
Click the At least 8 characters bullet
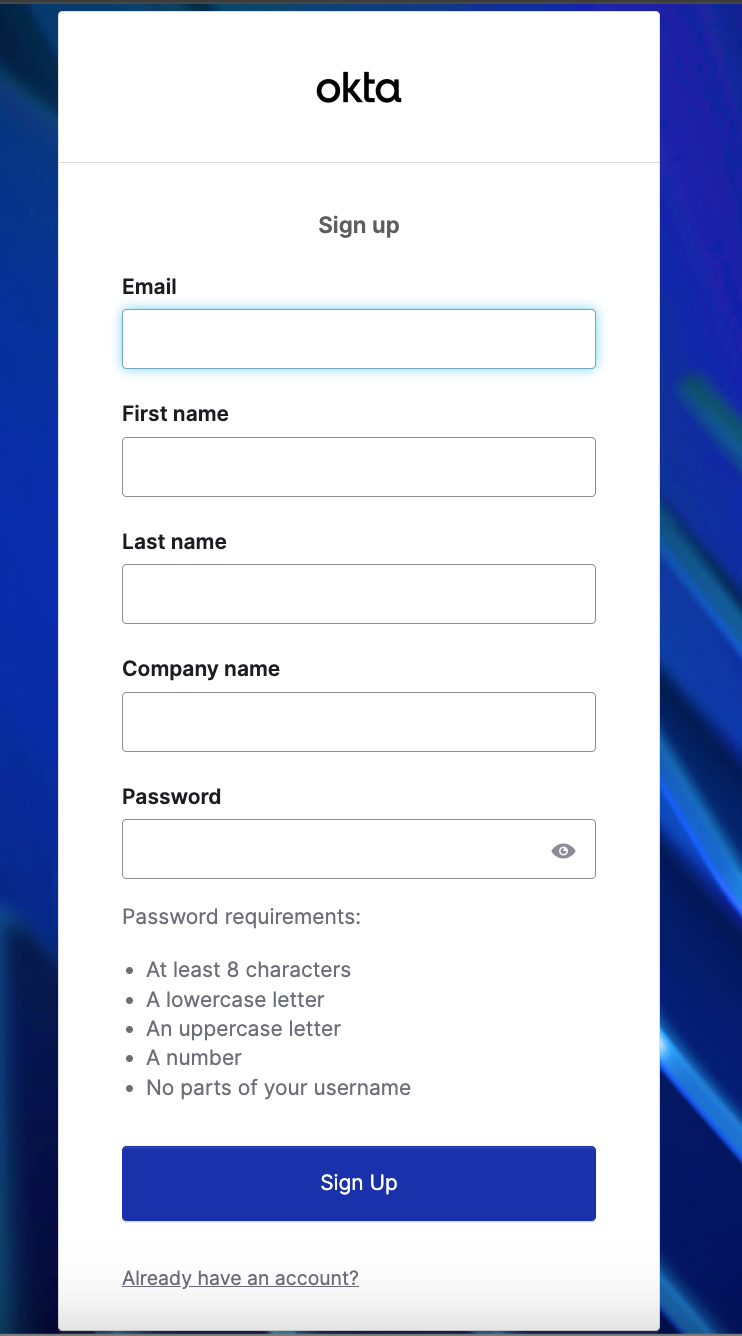pos(249,969)
